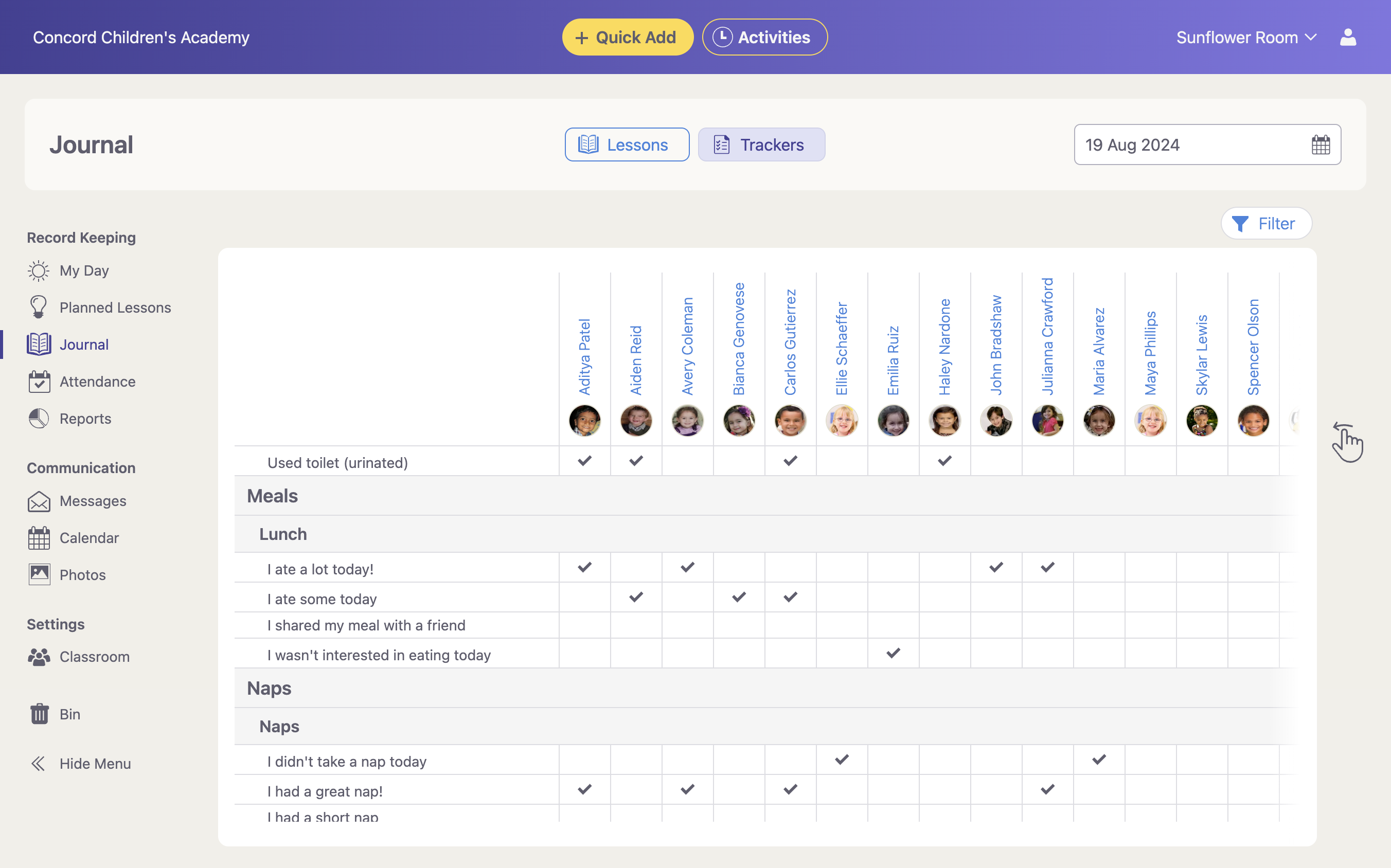1391x868 pixels.
Task: Open Reports from sidebar
Action: point(85,419)
